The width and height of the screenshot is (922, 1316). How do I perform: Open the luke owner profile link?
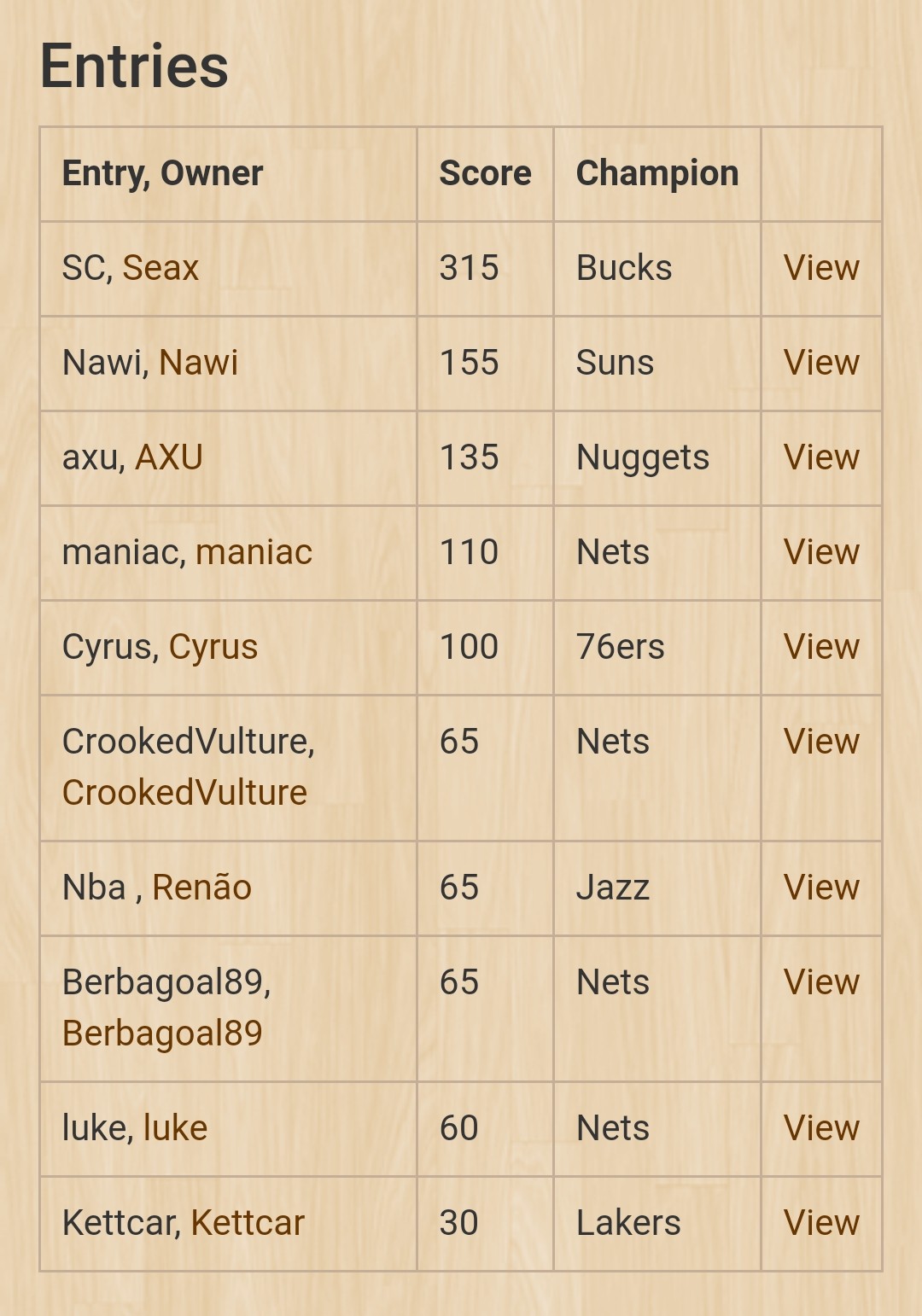(x=175, y=1128)
